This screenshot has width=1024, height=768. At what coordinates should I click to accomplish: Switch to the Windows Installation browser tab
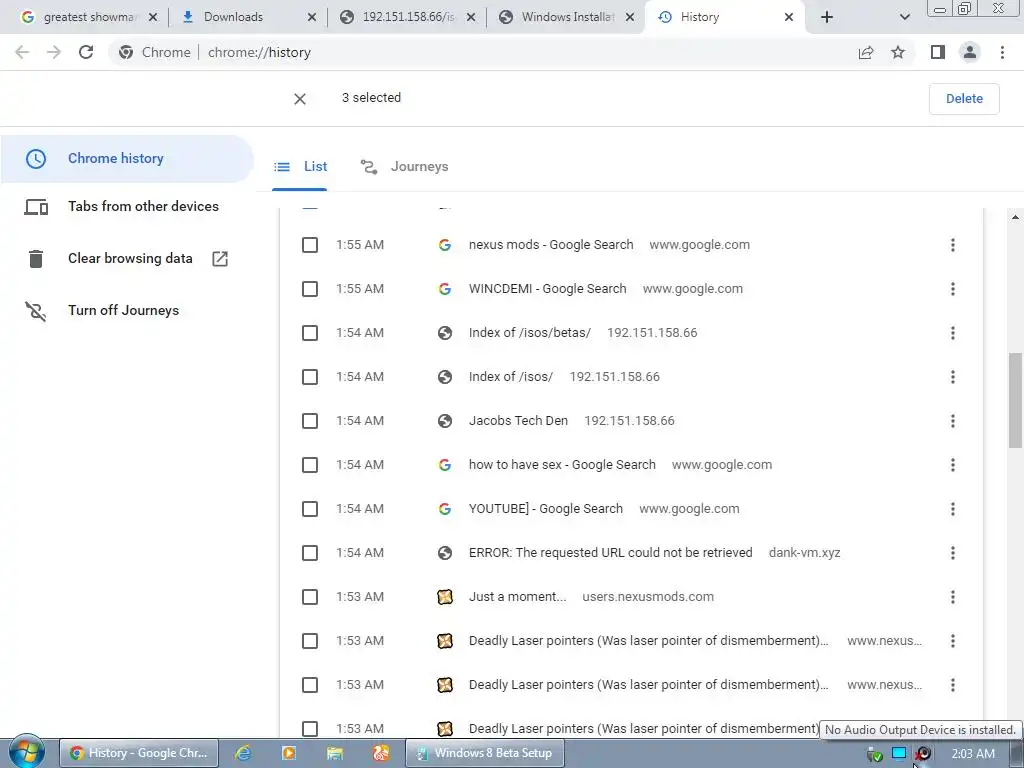[567, 17]
